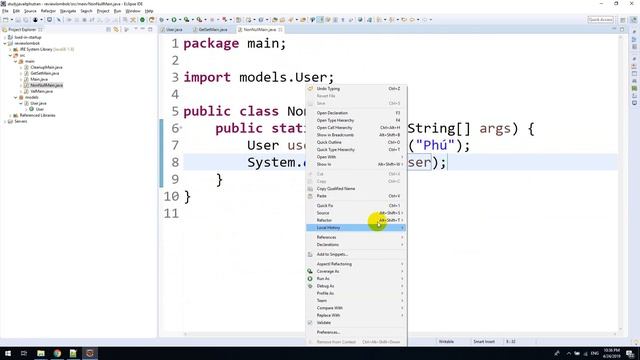Viewport: 640px width, 360px height.
Task: Close the NonNullMain.java editor tab
Action: [280, 29]
